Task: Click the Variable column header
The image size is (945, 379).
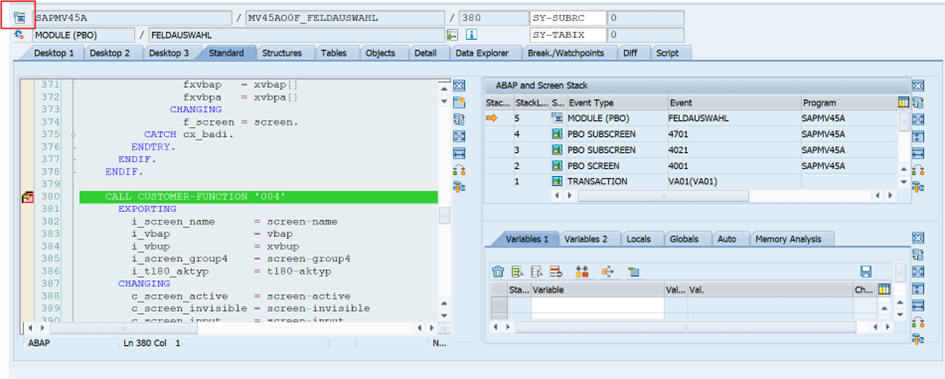Action: [x=597, y=290]
